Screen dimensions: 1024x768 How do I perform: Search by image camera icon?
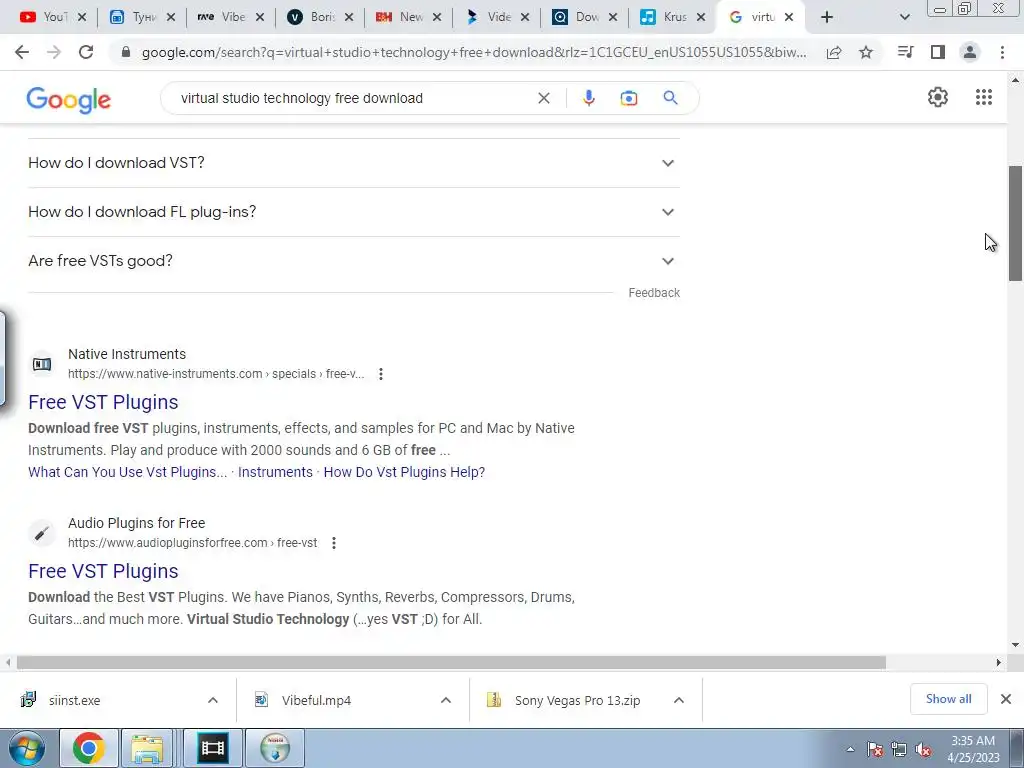coord(628,98)
